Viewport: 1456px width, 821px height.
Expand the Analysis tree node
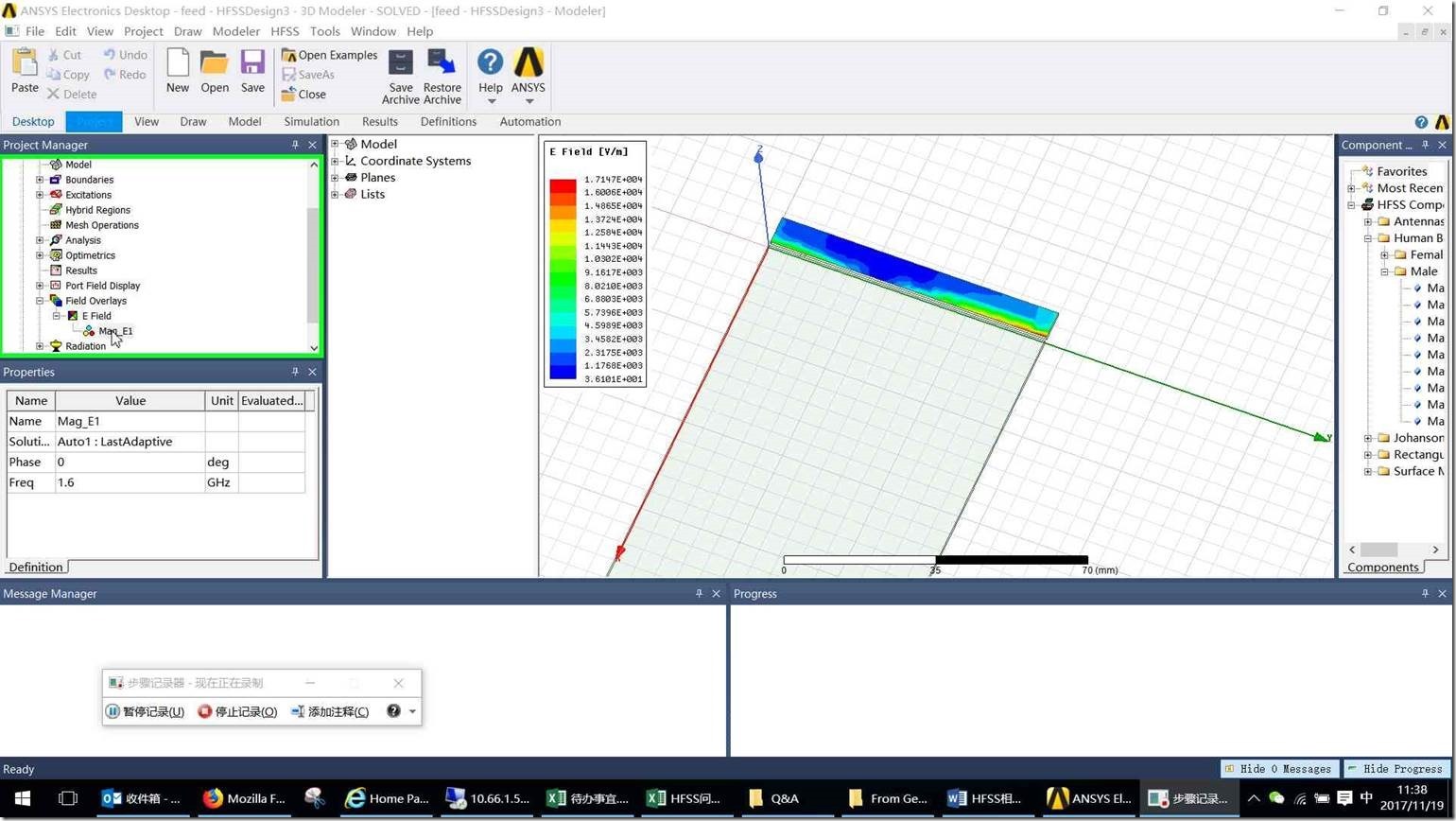pyautogui.click(x=40, y=240)
